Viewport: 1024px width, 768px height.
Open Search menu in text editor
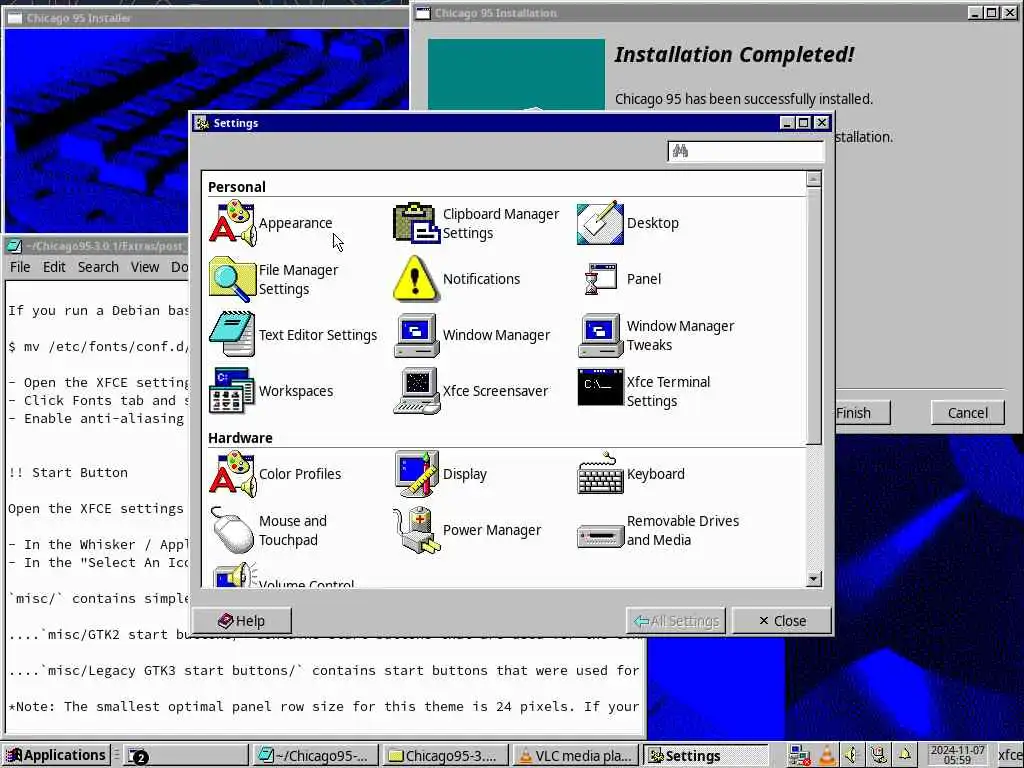pos(98,267)
